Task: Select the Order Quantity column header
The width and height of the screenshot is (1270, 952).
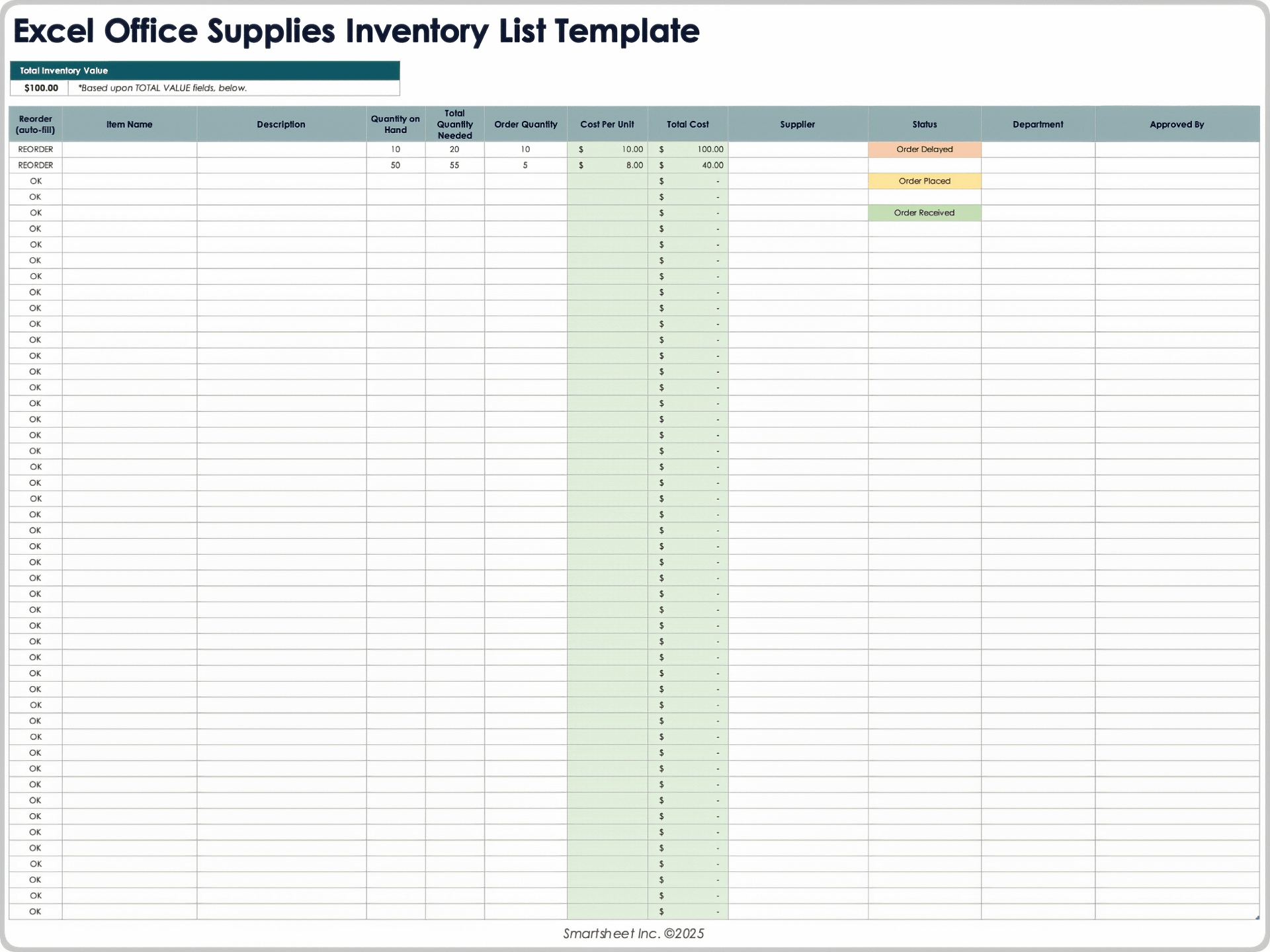Action: pyautogui.click(x=525, y=124)
